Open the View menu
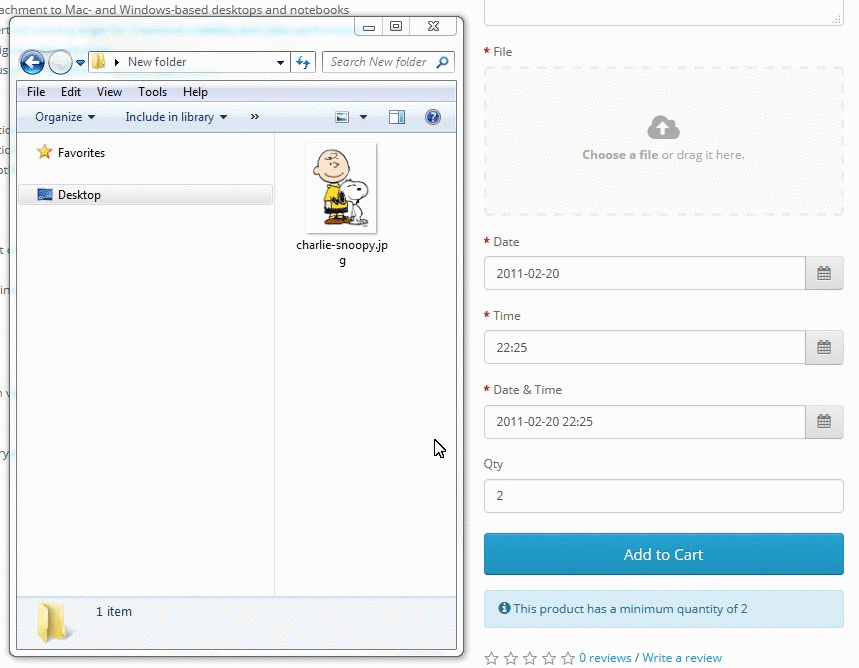 point(109,92)
